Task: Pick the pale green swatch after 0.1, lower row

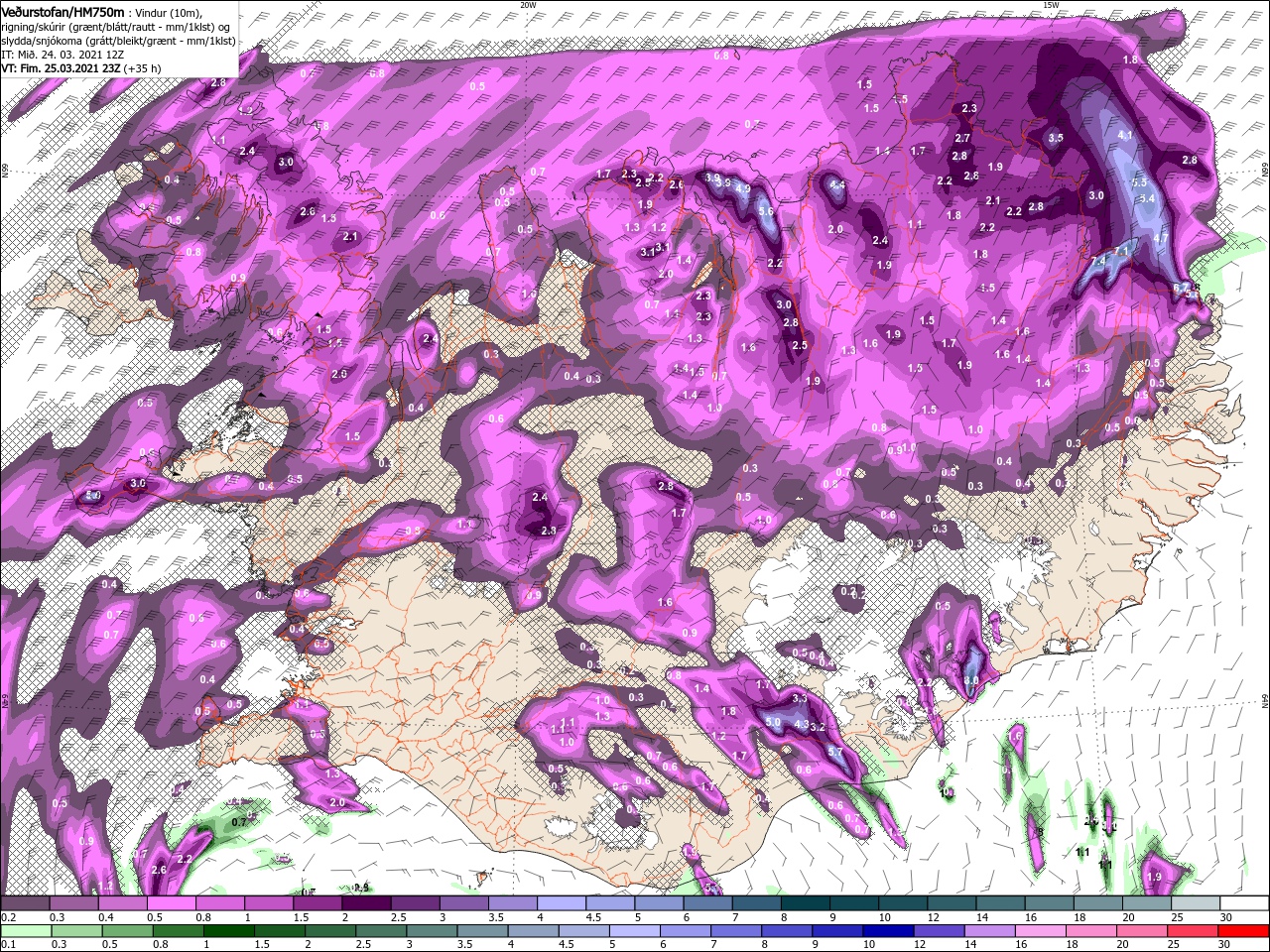Action: click(x=25, y=932)
